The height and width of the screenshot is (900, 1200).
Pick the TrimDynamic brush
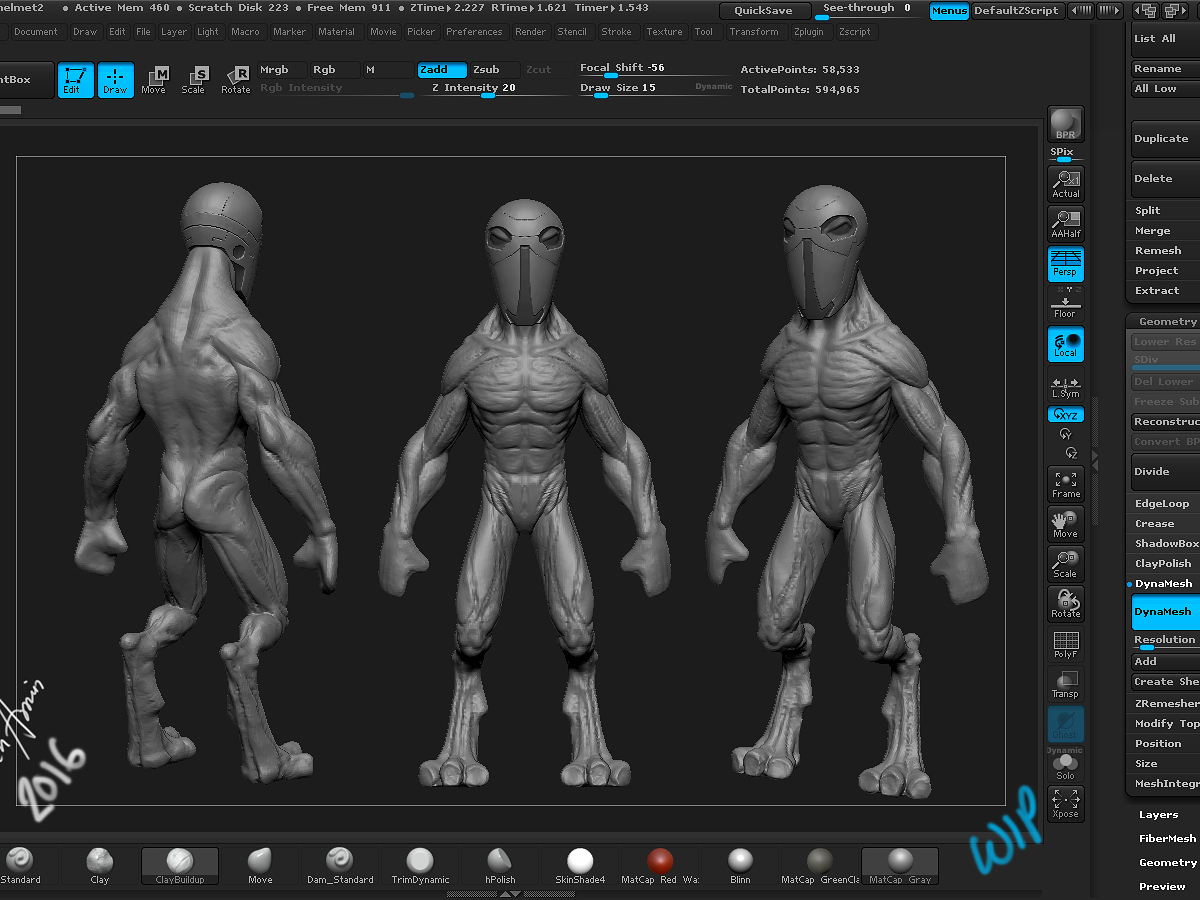420,866
